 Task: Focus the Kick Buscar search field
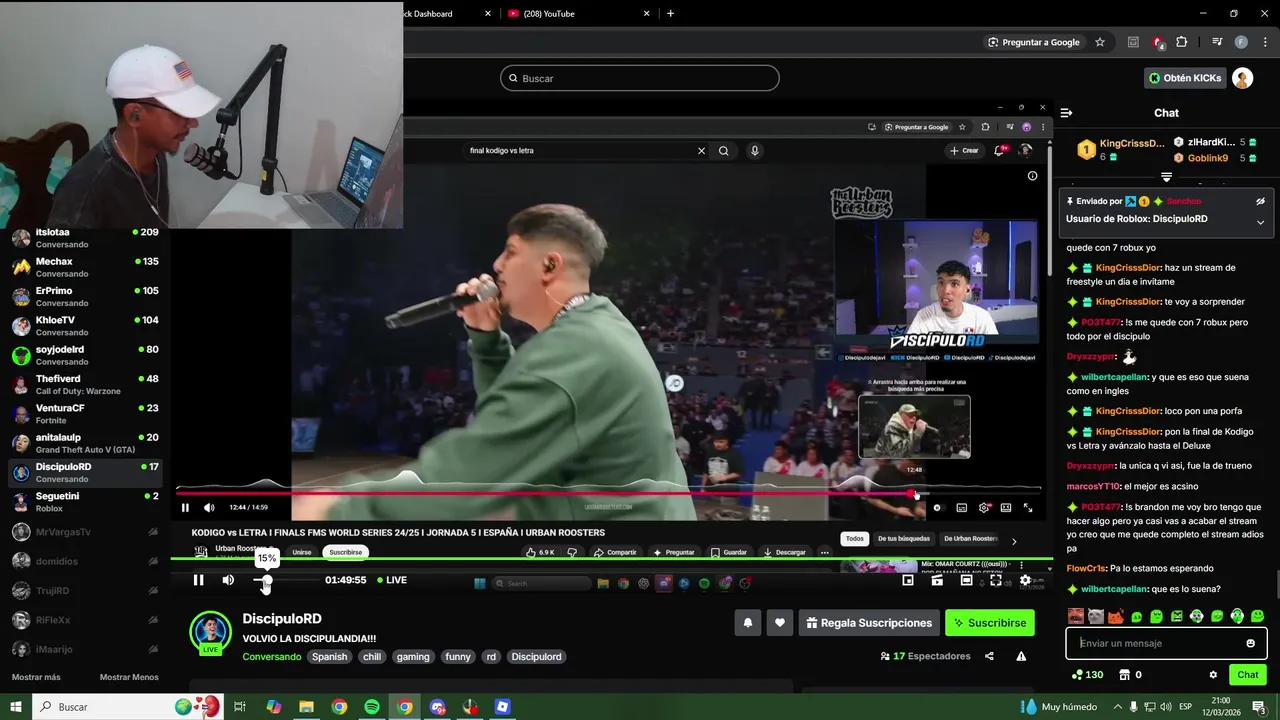click(640, 78)
